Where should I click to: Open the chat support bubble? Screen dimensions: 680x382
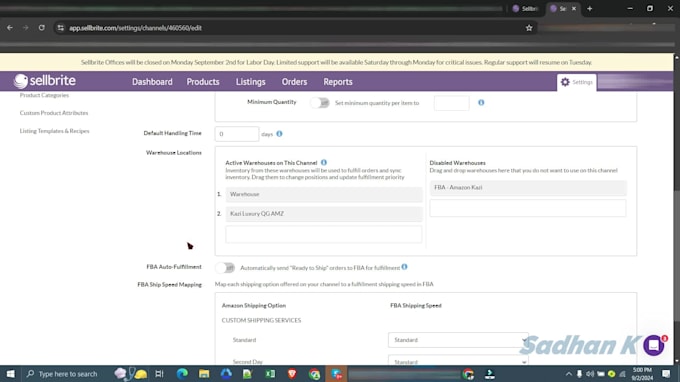[654, 346]
